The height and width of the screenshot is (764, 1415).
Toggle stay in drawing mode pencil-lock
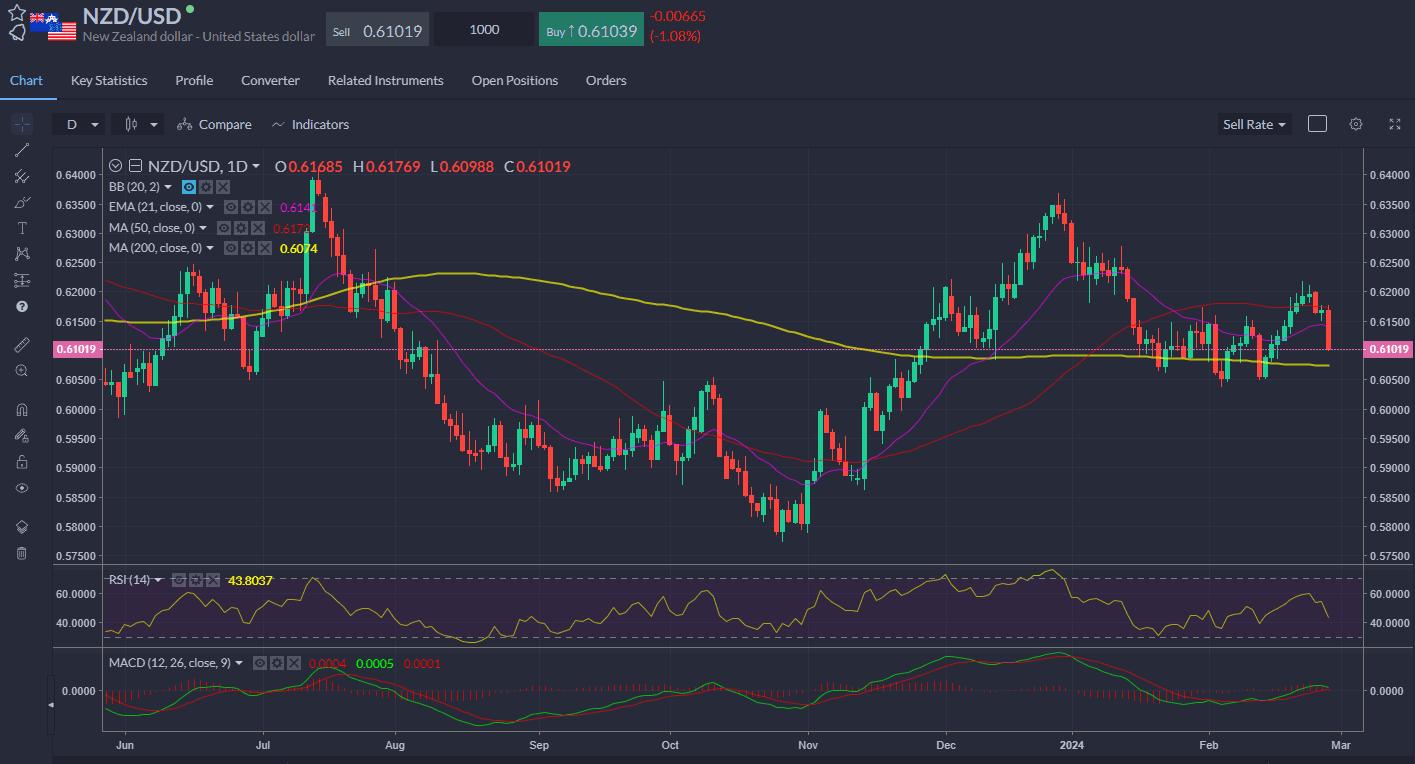(x=22, y=435)
